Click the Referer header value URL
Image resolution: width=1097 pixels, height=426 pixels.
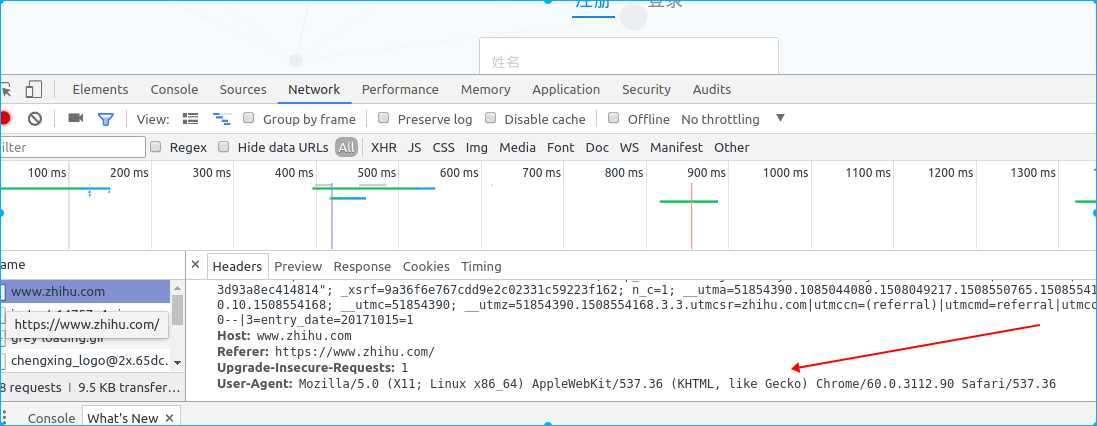(355, 352)
